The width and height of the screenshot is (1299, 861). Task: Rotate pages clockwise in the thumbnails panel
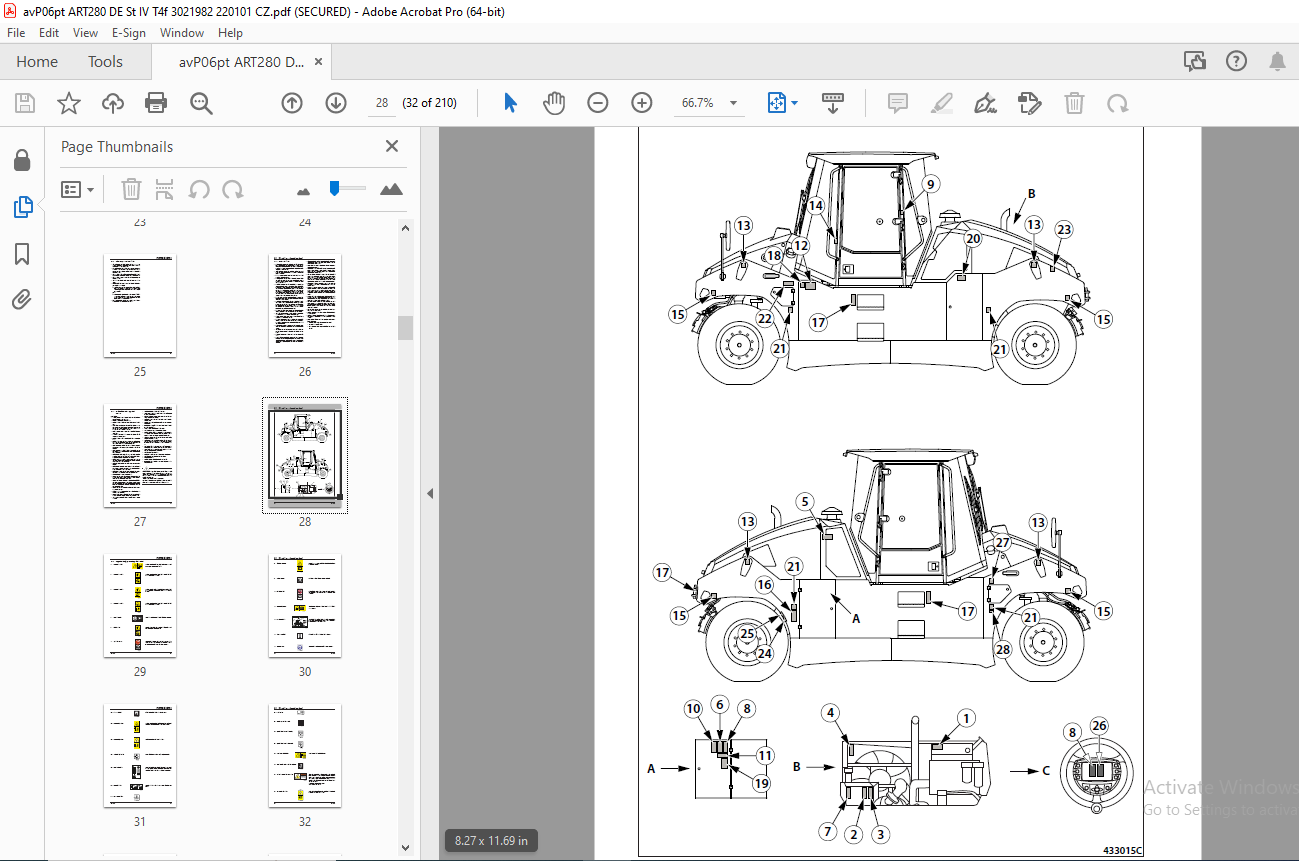[x=232, y=189]
